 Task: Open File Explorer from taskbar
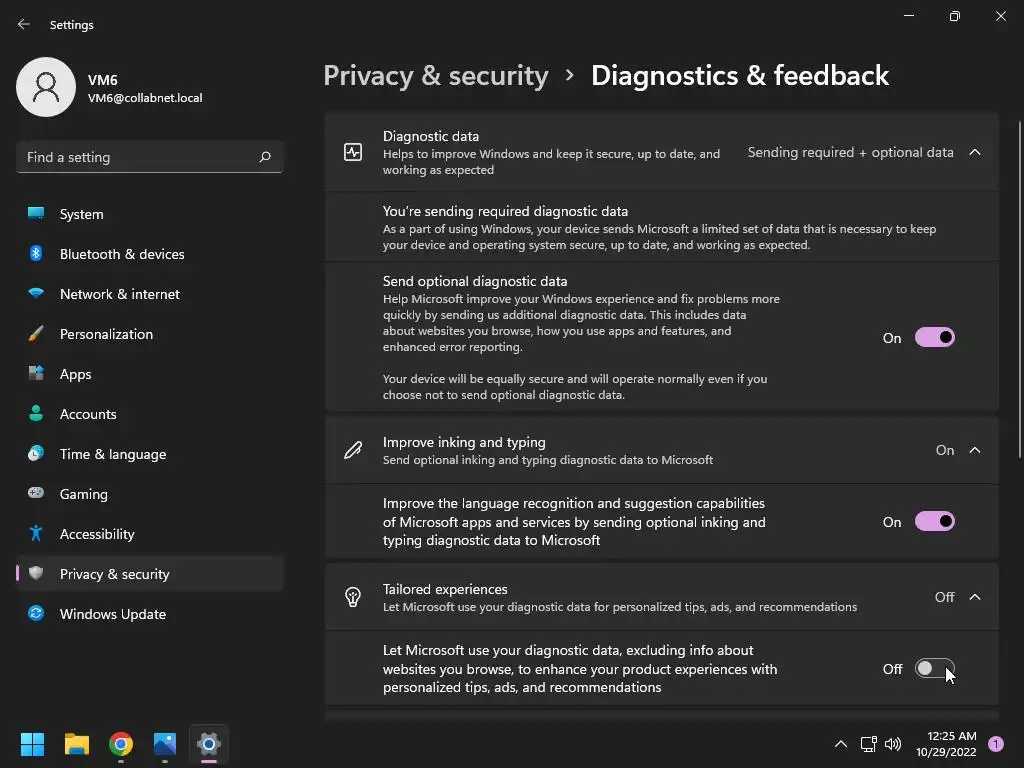tap(76, 744)
